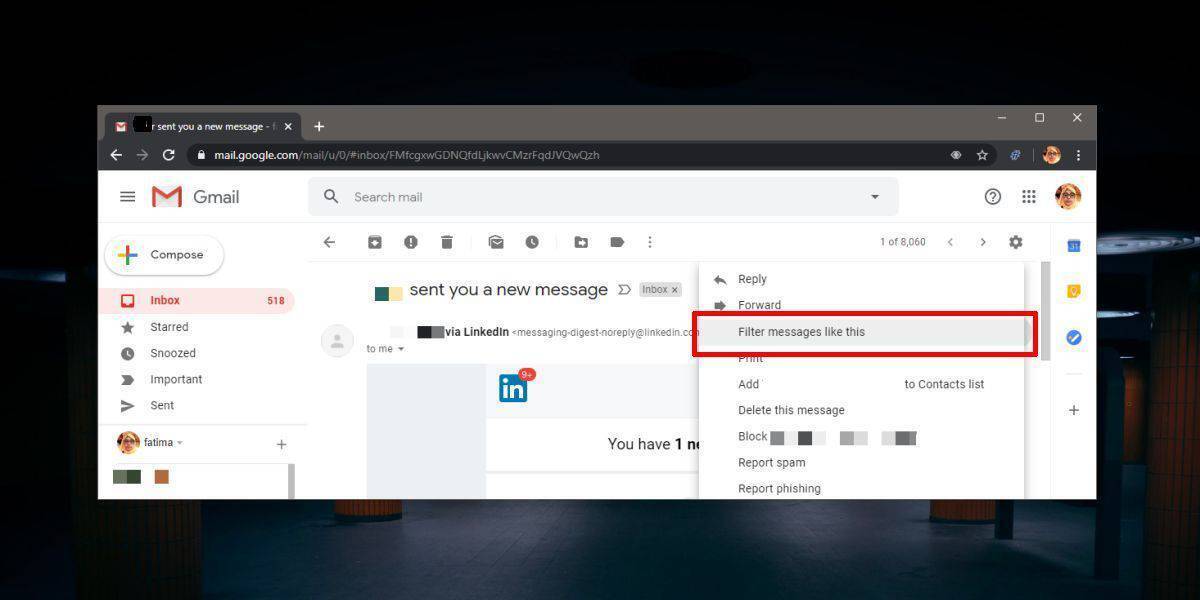
Task: Open Labels tag icon
Action: (x=617, y=242)
